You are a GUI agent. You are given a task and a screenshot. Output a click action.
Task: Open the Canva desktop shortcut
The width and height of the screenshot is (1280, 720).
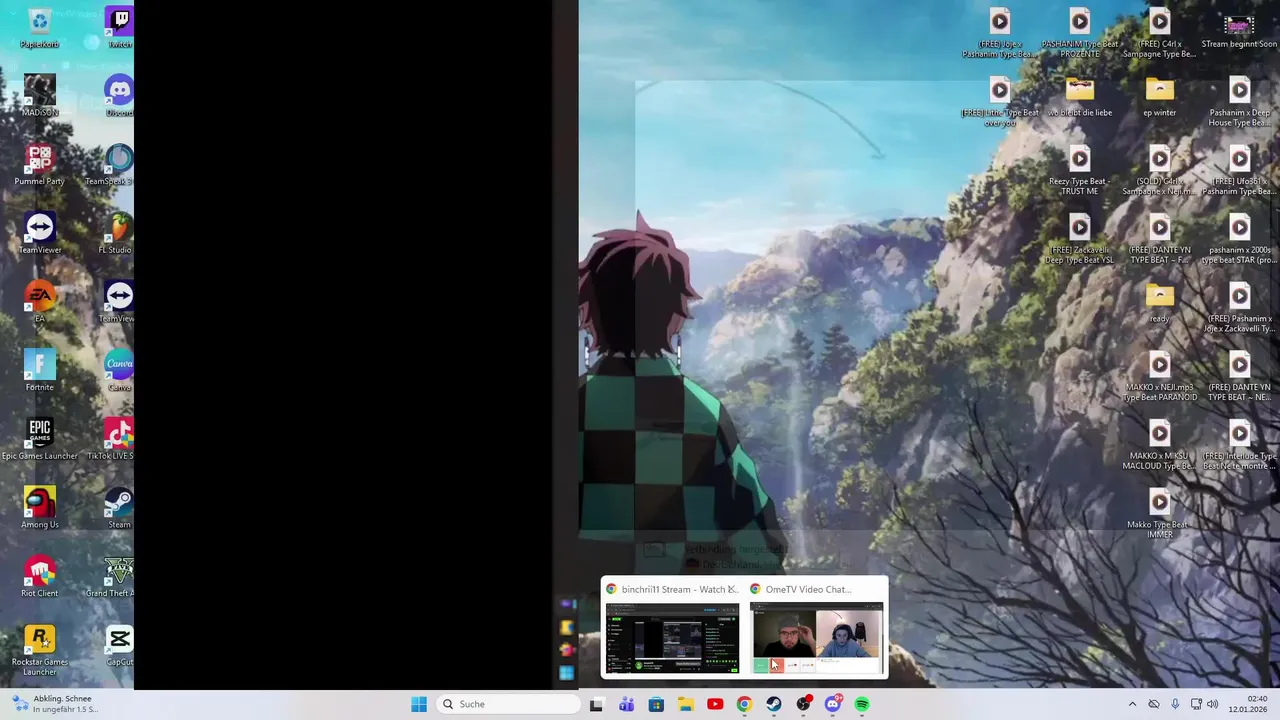tap(119, 370)
